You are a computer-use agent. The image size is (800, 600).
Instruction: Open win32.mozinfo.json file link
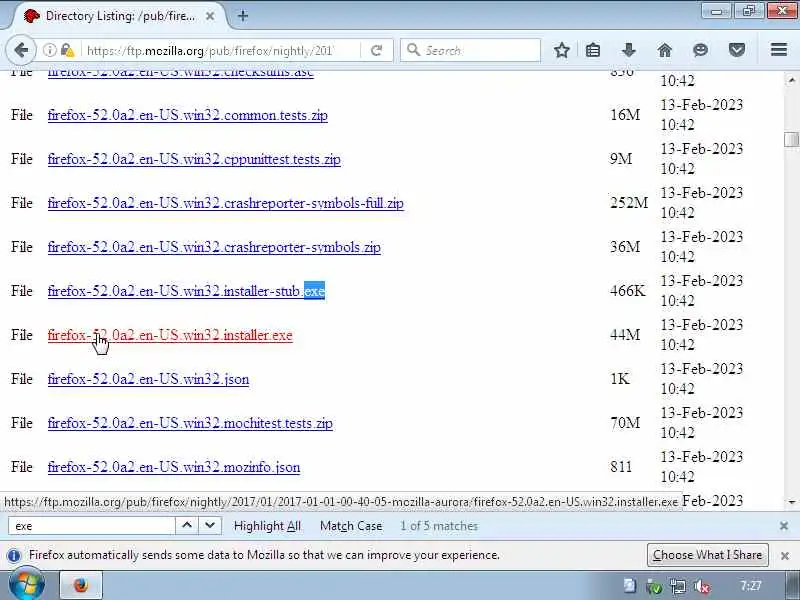click(173, 467)
